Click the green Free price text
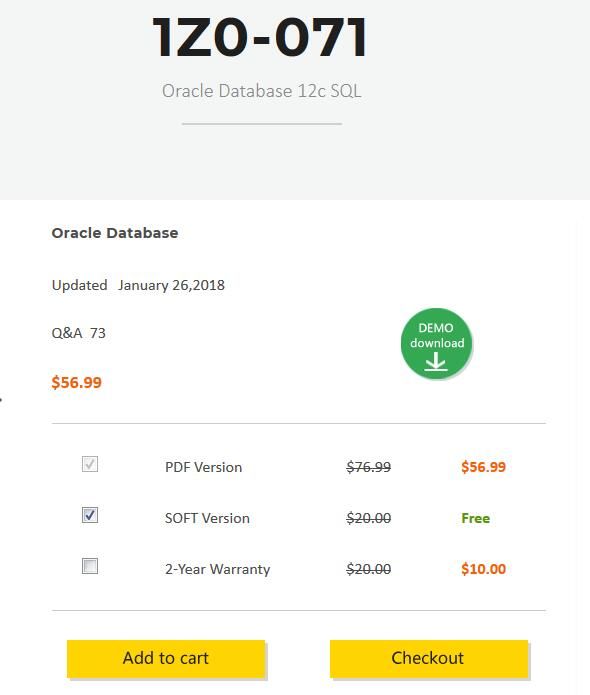 tap(476, 518)
